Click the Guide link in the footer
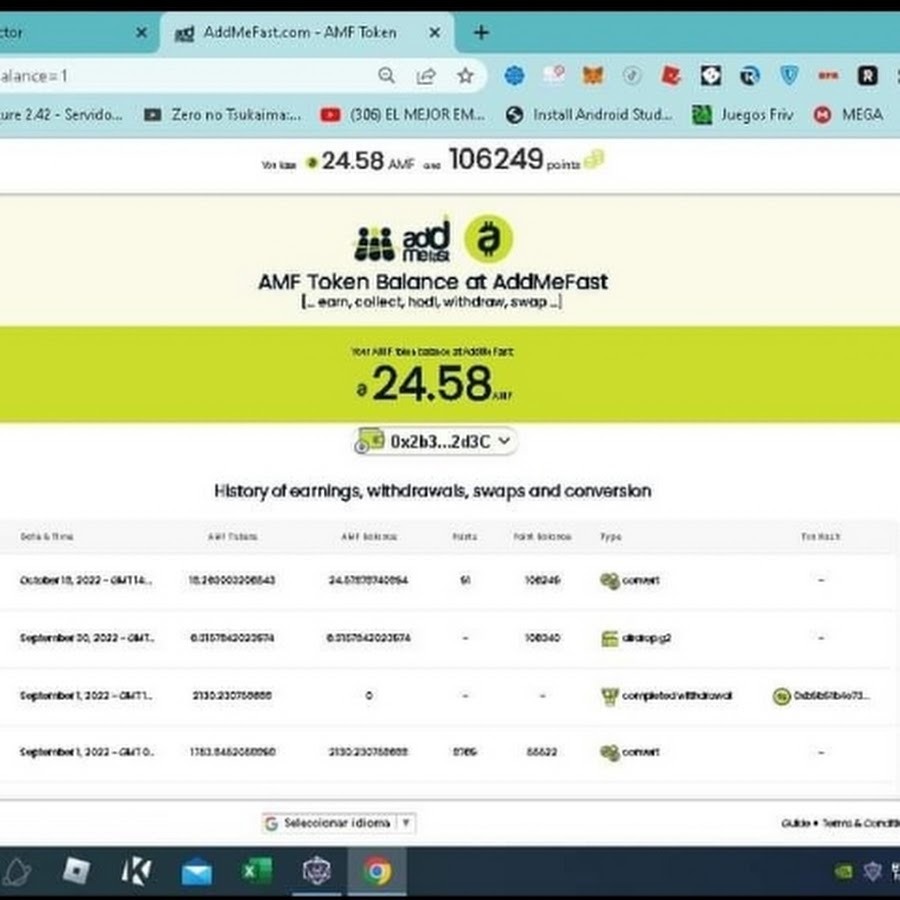Screen dimensions: 900x900 point(796,823)
